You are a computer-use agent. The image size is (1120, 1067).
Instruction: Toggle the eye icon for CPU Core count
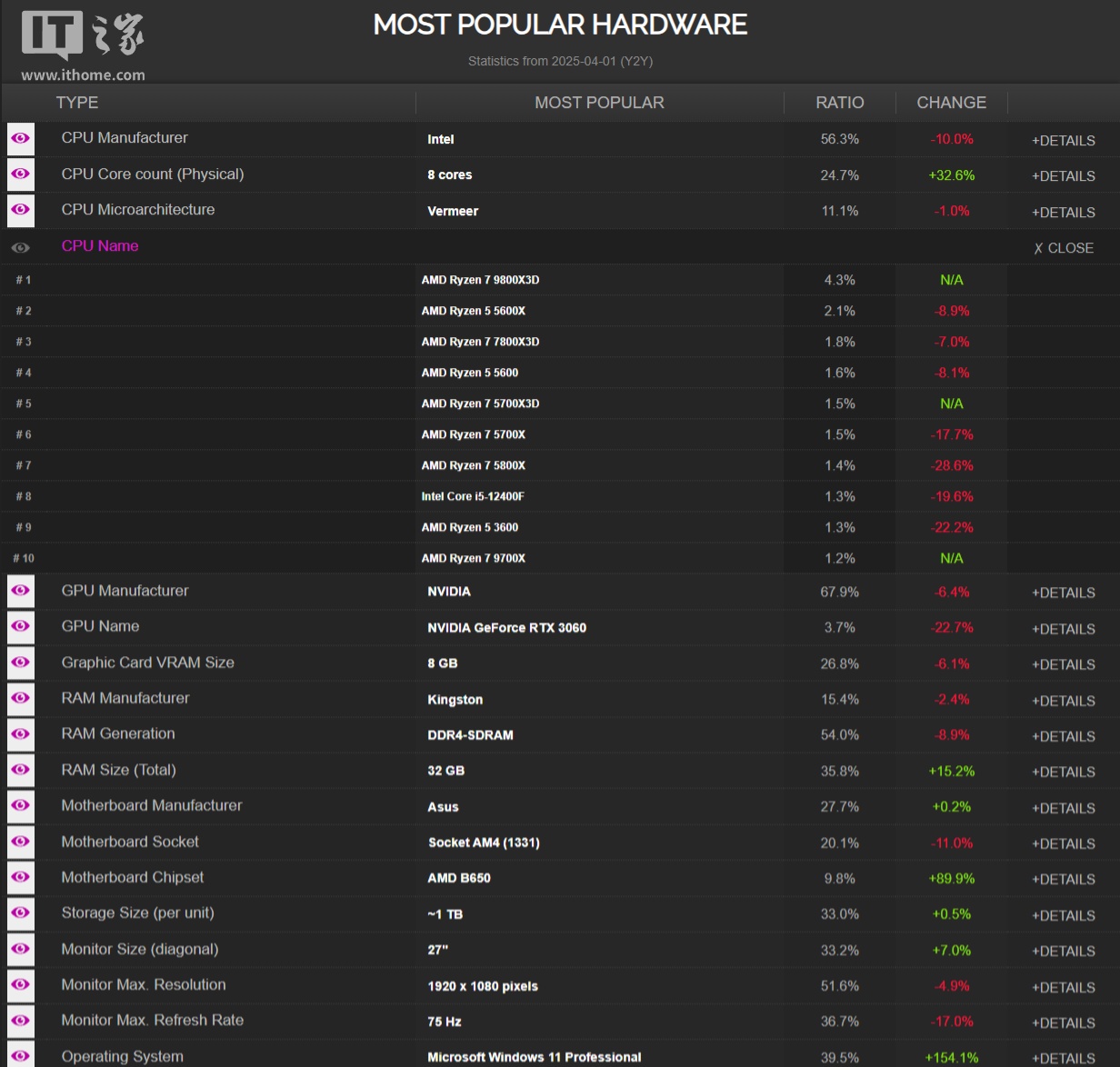point(20,175)
